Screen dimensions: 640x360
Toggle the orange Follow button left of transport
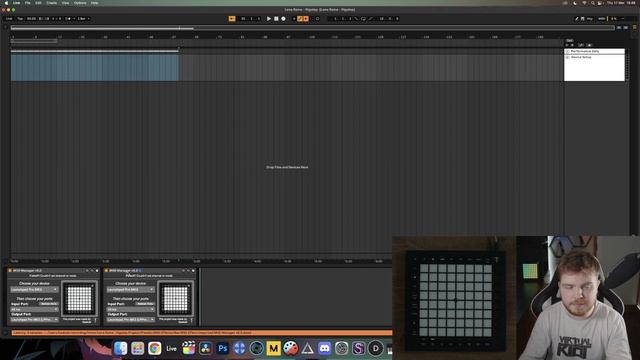click(232, 19)
